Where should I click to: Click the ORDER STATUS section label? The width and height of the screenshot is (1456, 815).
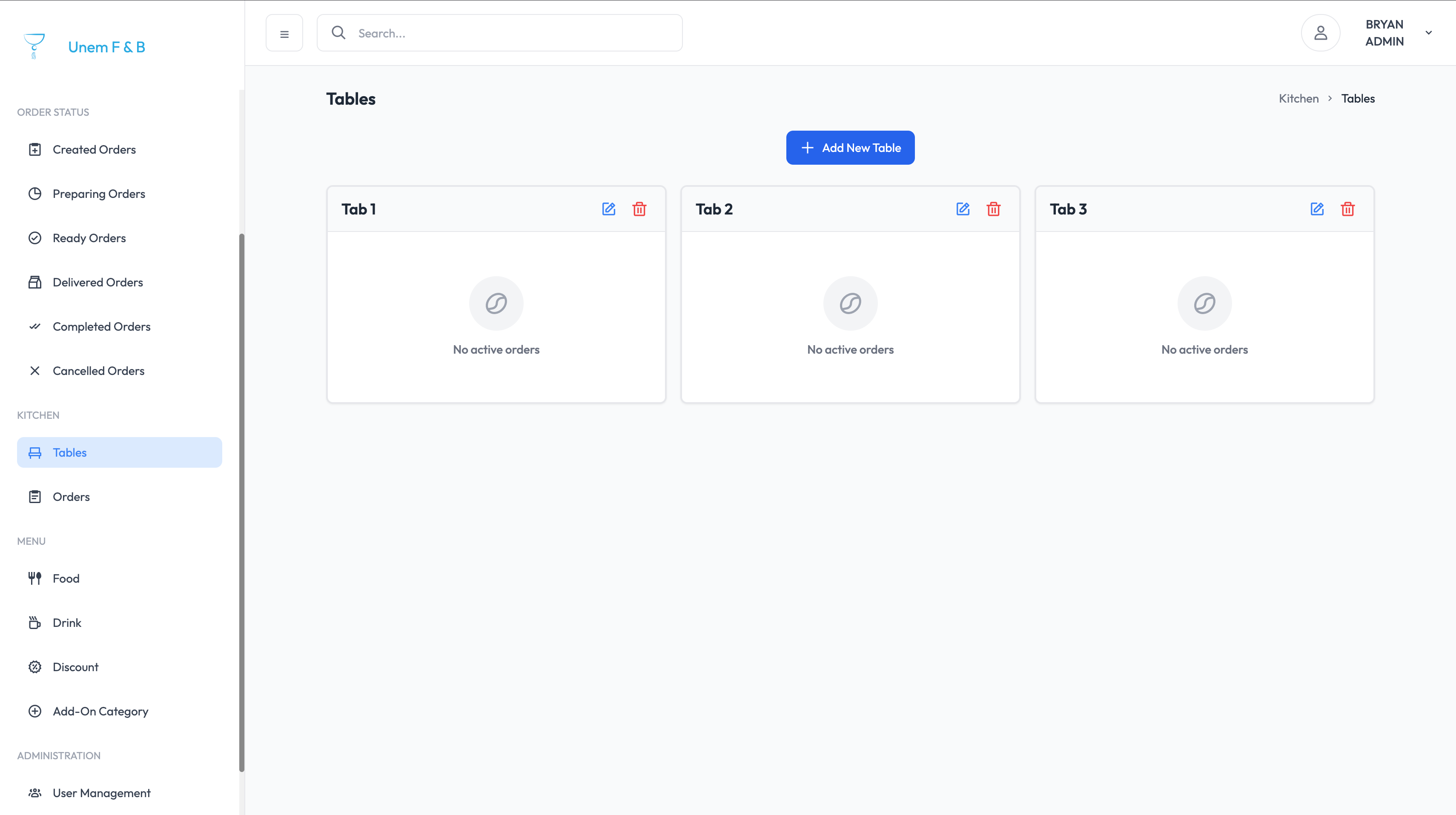(x=53, y=112)
